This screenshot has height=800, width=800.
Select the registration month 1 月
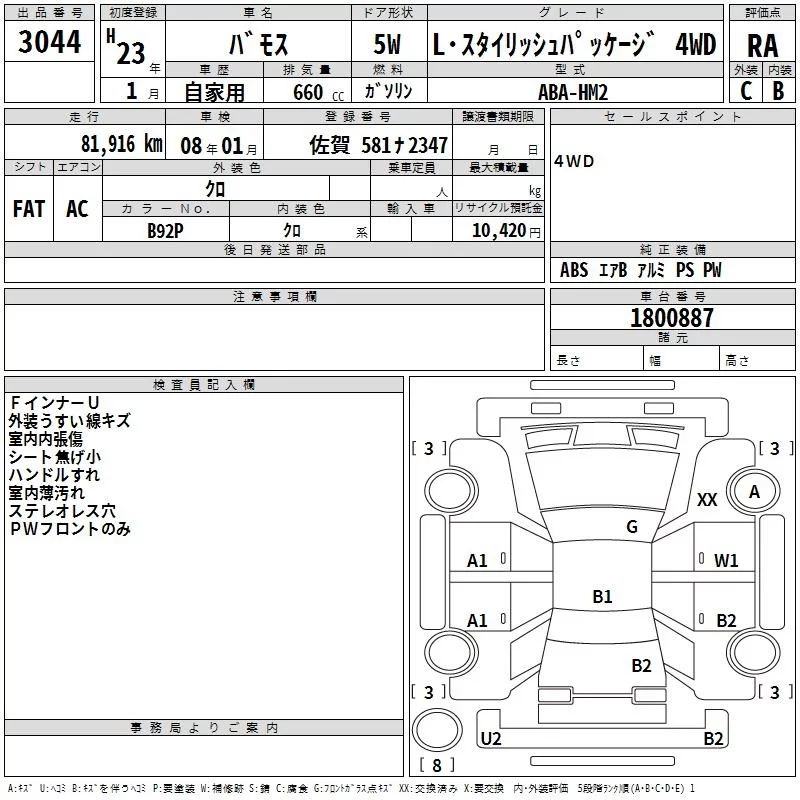pyautogui.click(x=142, y=91)
